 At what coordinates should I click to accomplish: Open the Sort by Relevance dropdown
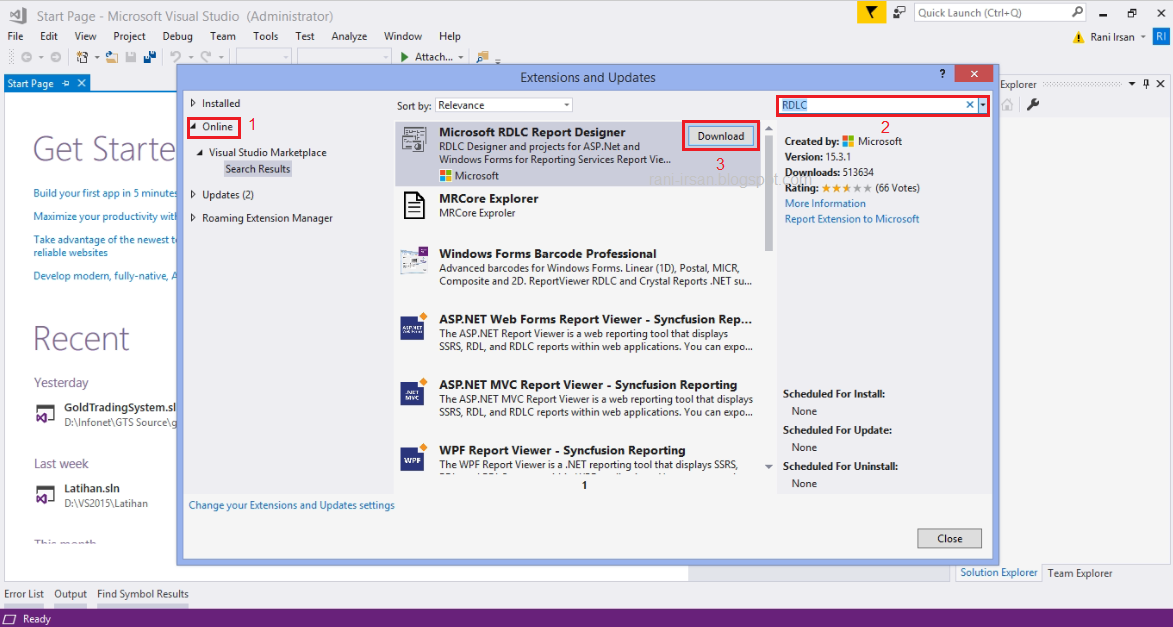click(566, 104)
